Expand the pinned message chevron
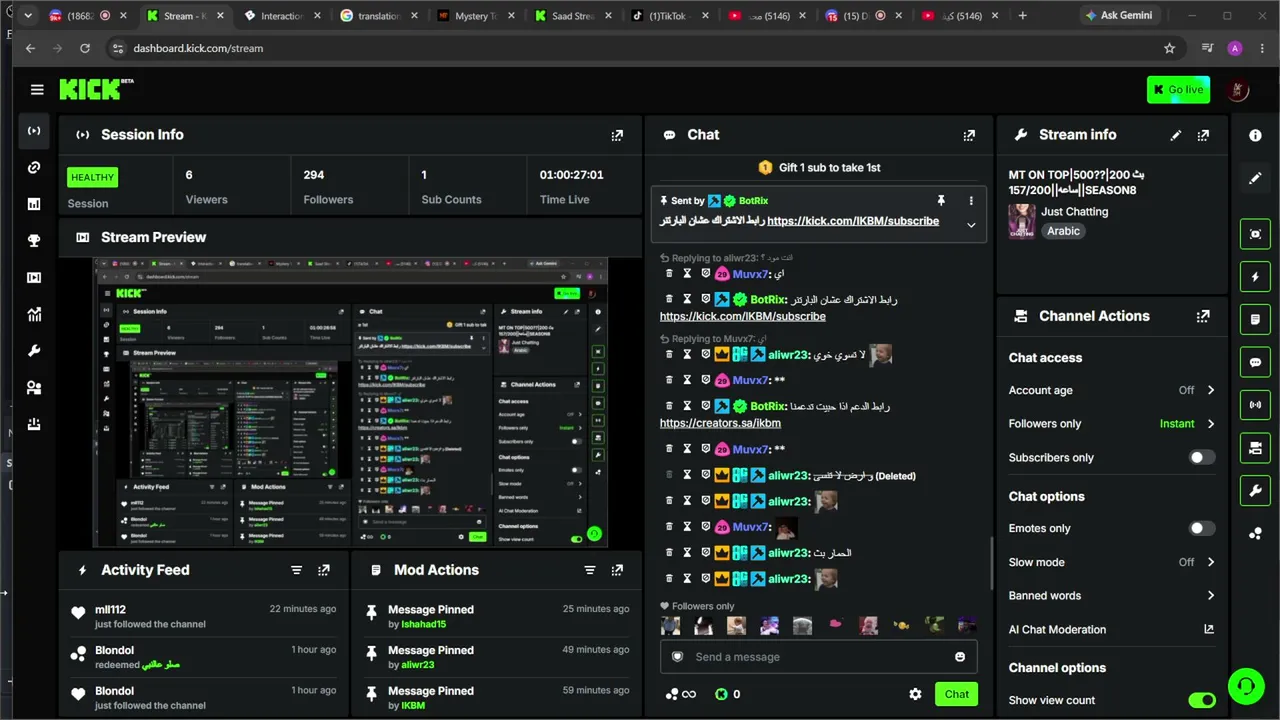The width and height of the screenshot is (1280, 720). coord(970,225)
